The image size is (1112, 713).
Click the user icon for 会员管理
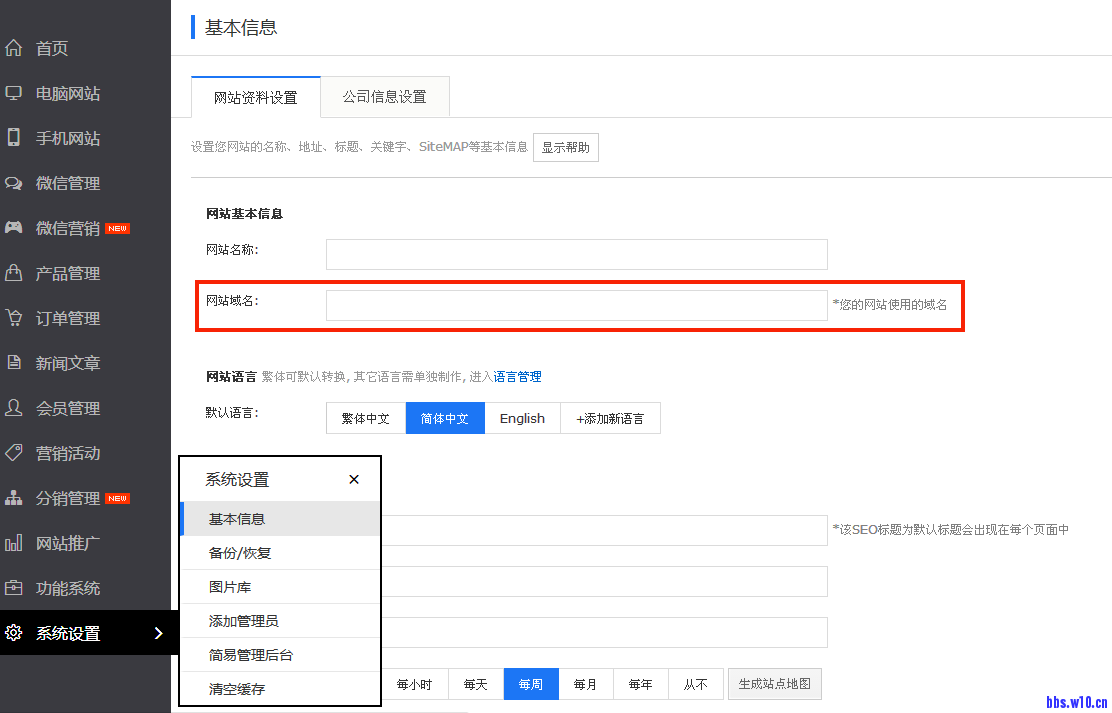click(x=14, y=408)
